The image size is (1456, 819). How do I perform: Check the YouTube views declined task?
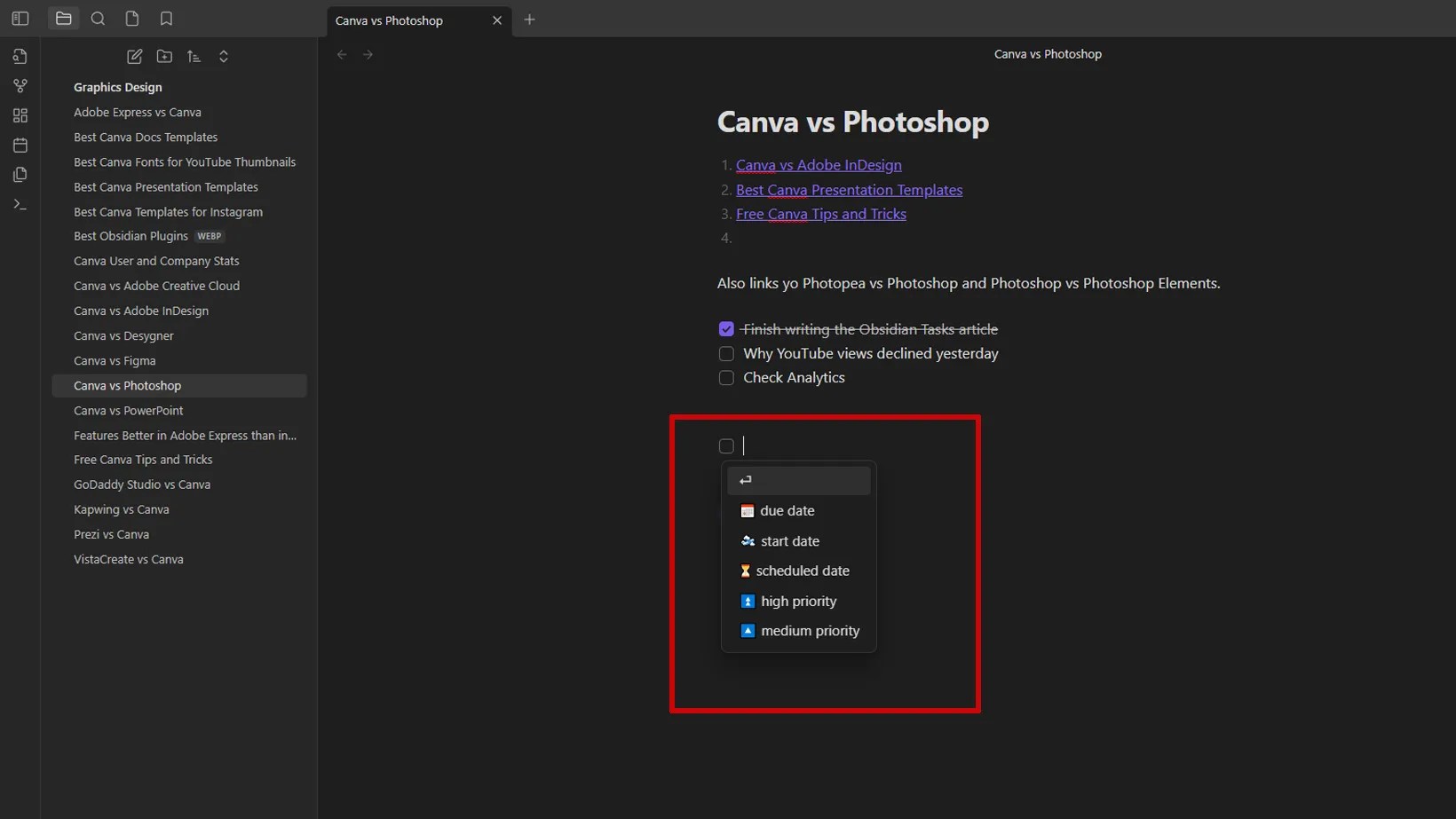coord(726,354)
